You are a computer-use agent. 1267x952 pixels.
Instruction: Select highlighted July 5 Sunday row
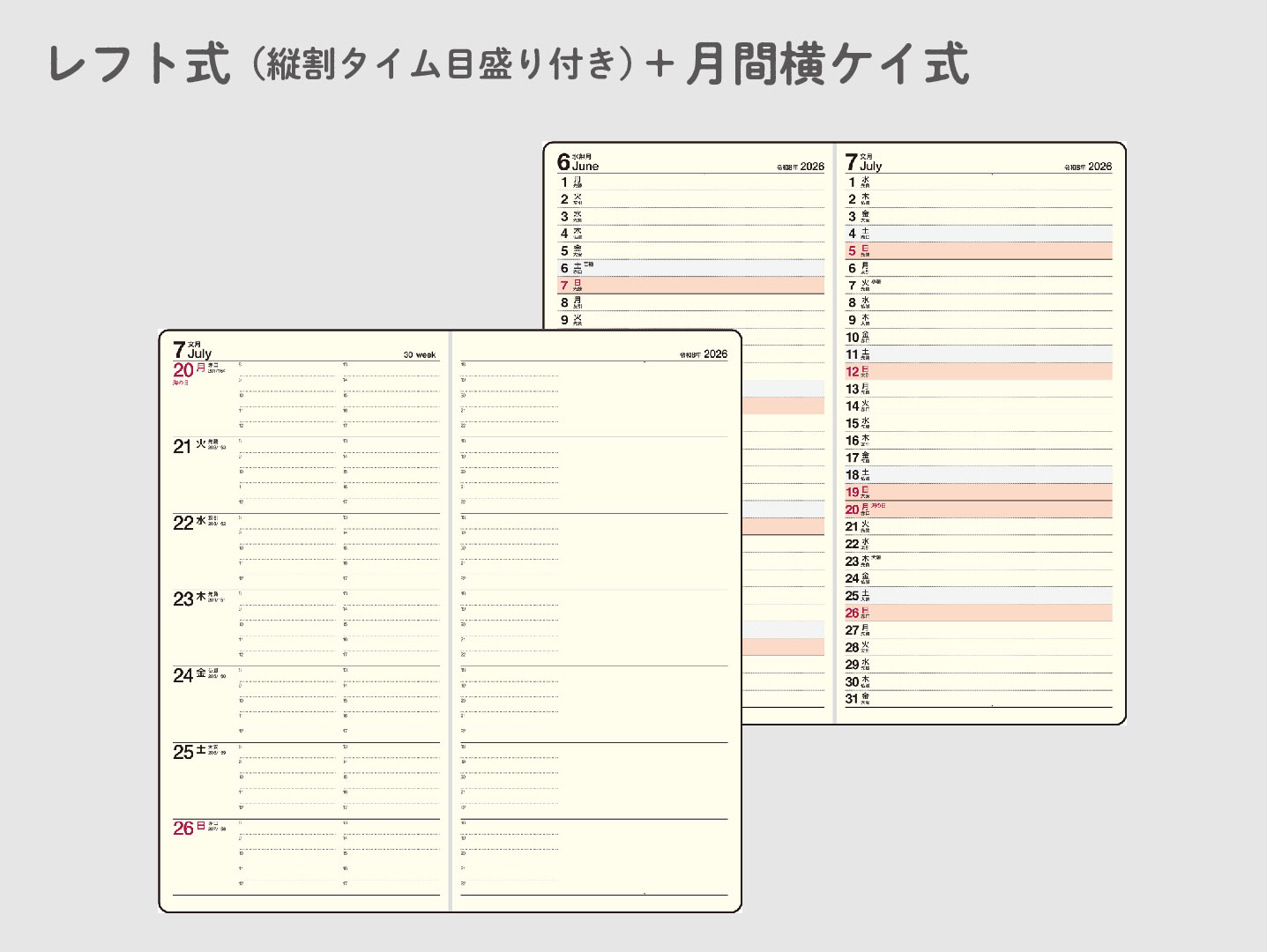pos(979,251)
